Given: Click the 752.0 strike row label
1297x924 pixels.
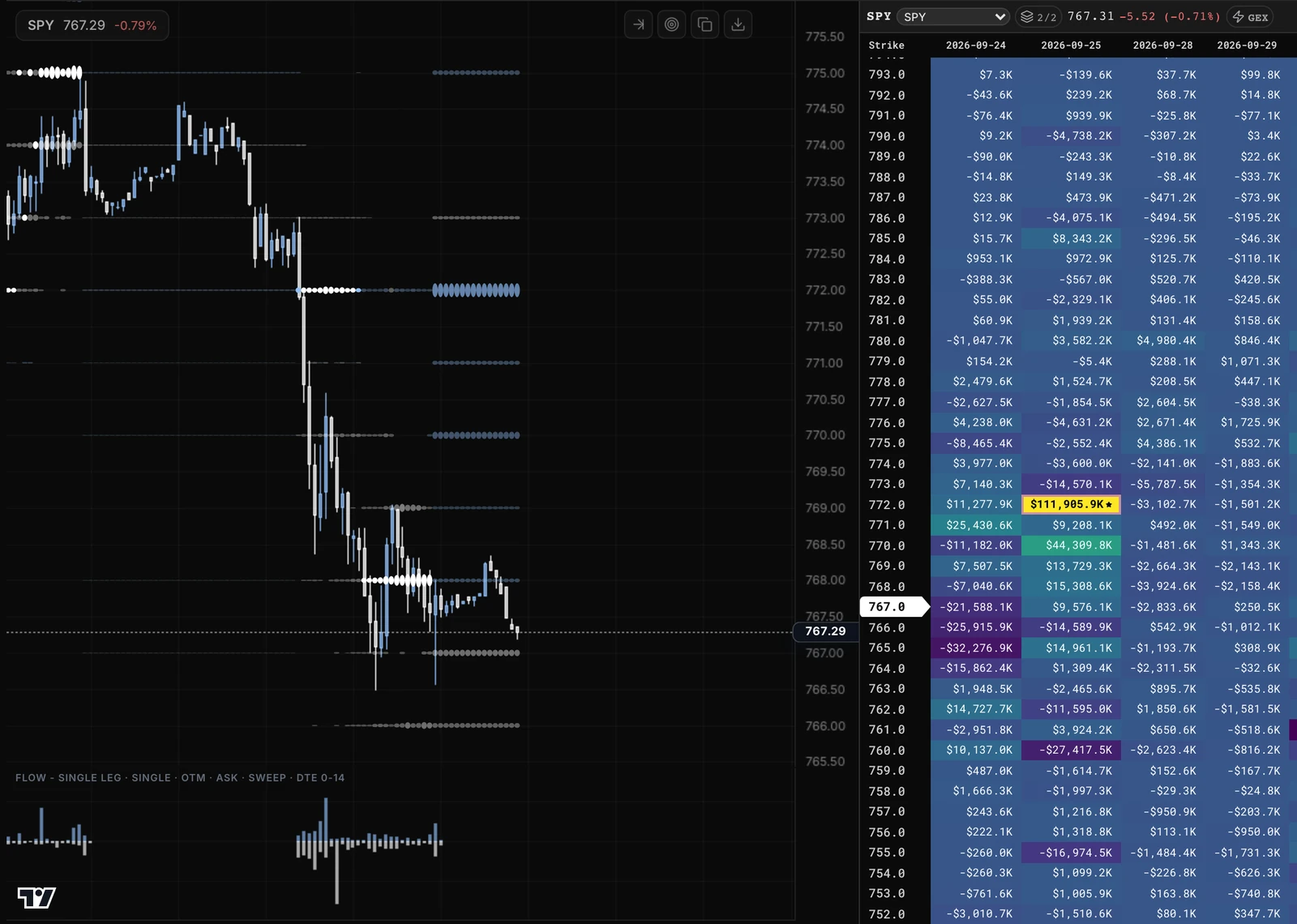Looking at the screenshot, I should coord(887,914).
